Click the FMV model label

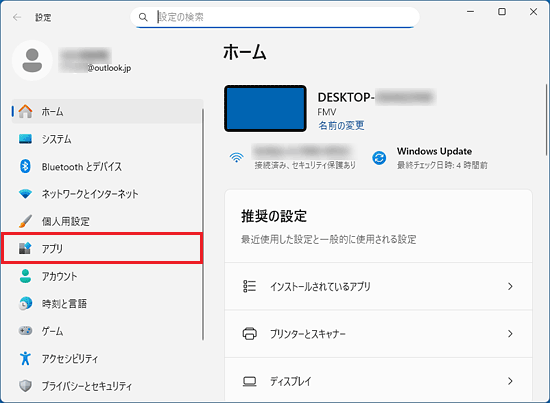(327, 112)
